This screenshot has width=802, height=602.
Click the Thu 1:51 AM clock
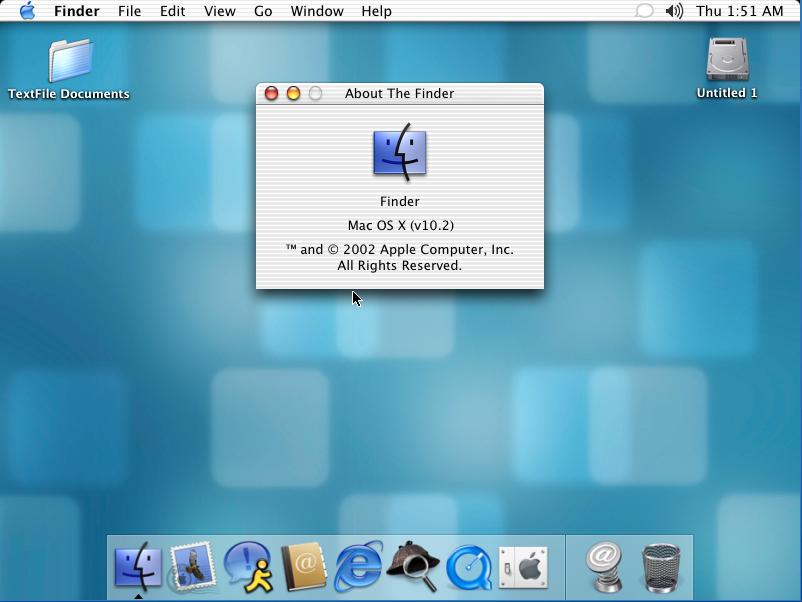[x=740, y=11]
